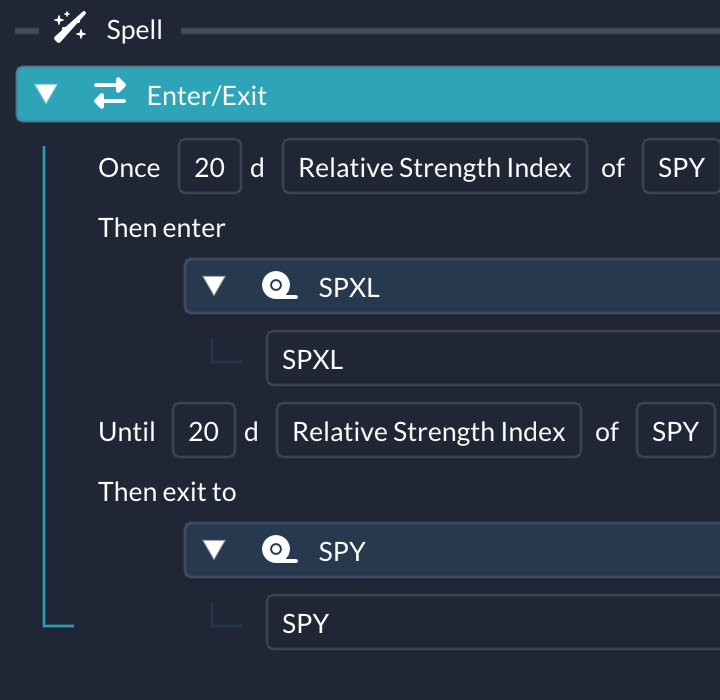Click the SPXL asset row under the SPXL group
Screen dimensions: 720x700
click(x=493, y=358)
